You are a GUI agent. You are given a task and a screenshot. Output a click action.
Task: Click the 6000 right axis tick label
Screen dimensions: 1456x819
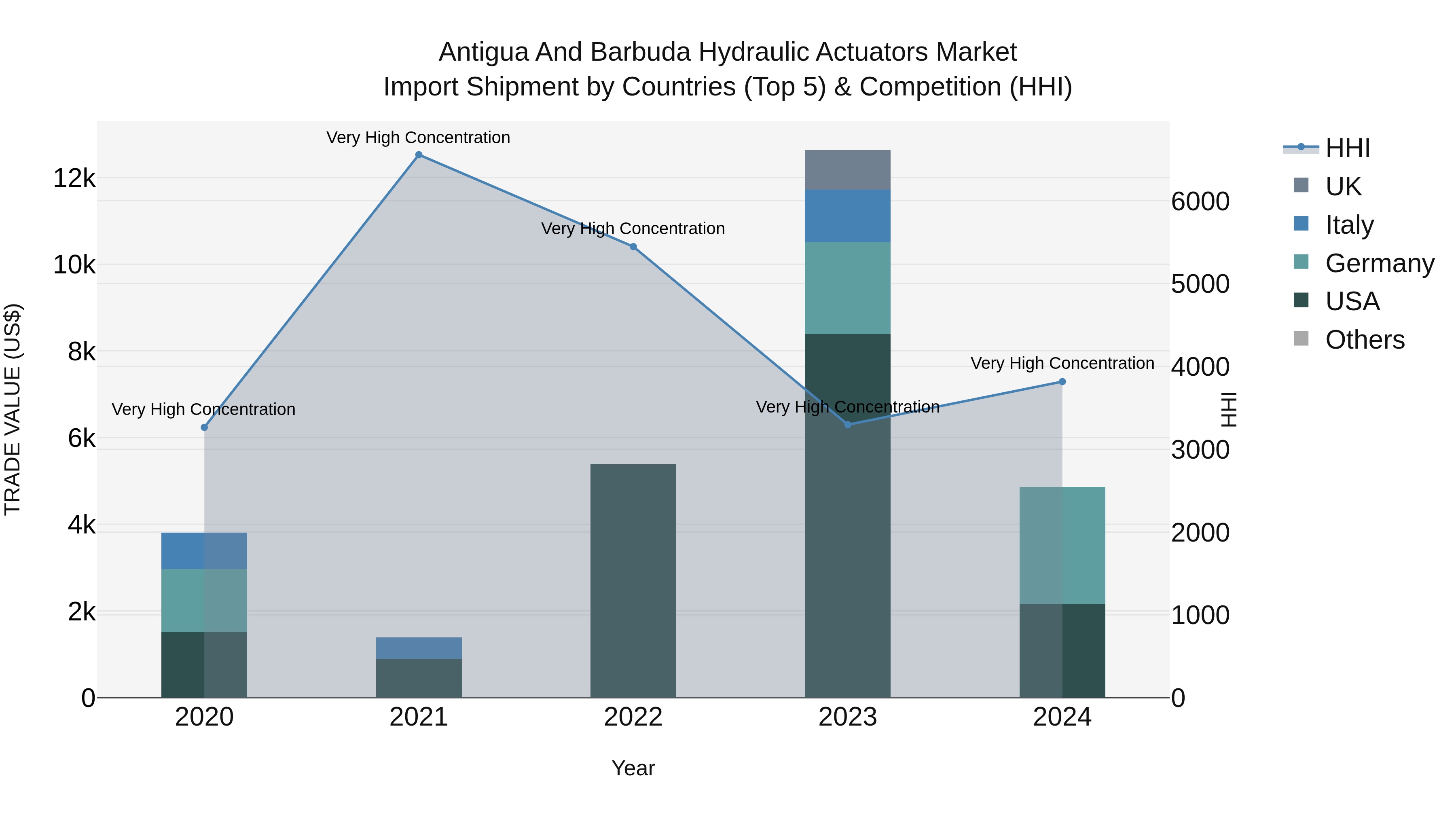pos(1200,202)
